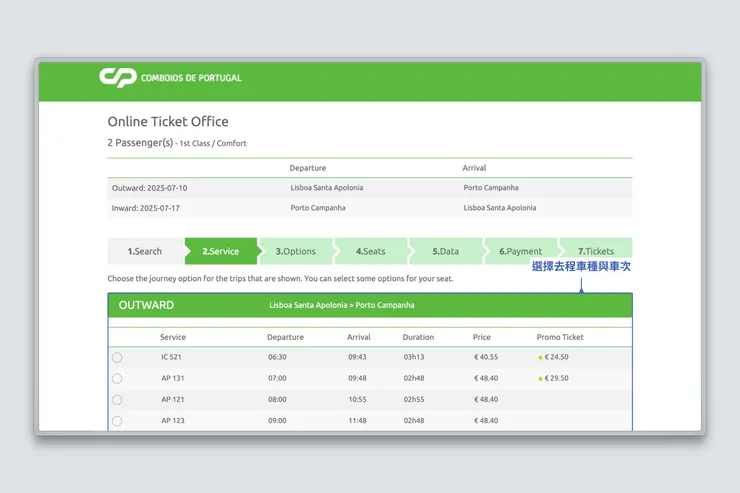Click the AP 131 service name

(x=173, y=378)
